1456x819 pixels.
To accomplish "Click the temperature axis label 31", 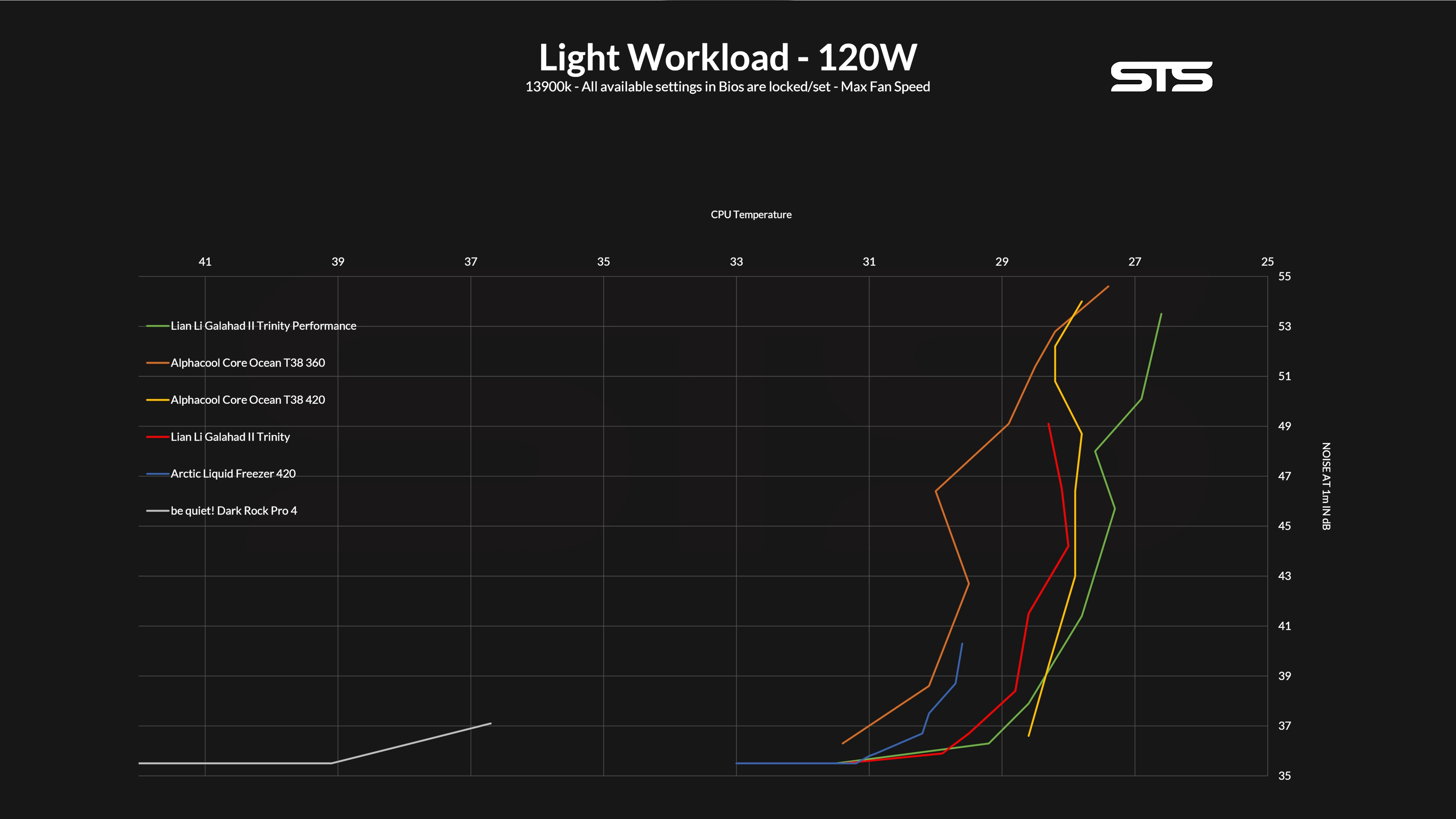I will (869, 262).
